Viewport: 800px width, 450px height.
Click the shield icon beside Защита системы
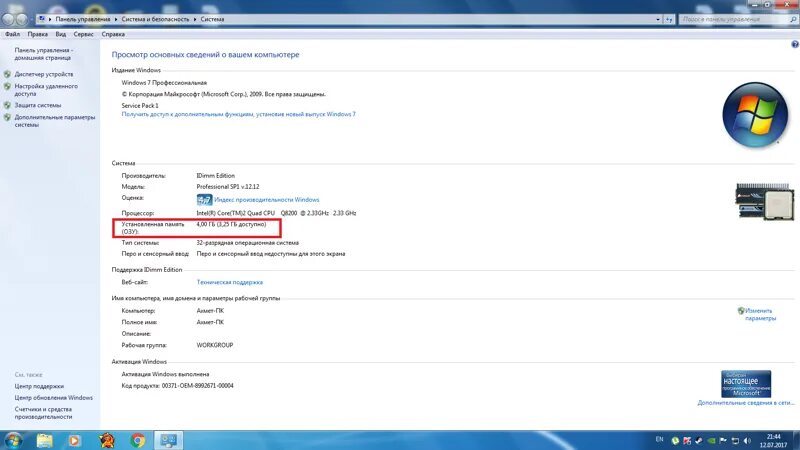7,105
